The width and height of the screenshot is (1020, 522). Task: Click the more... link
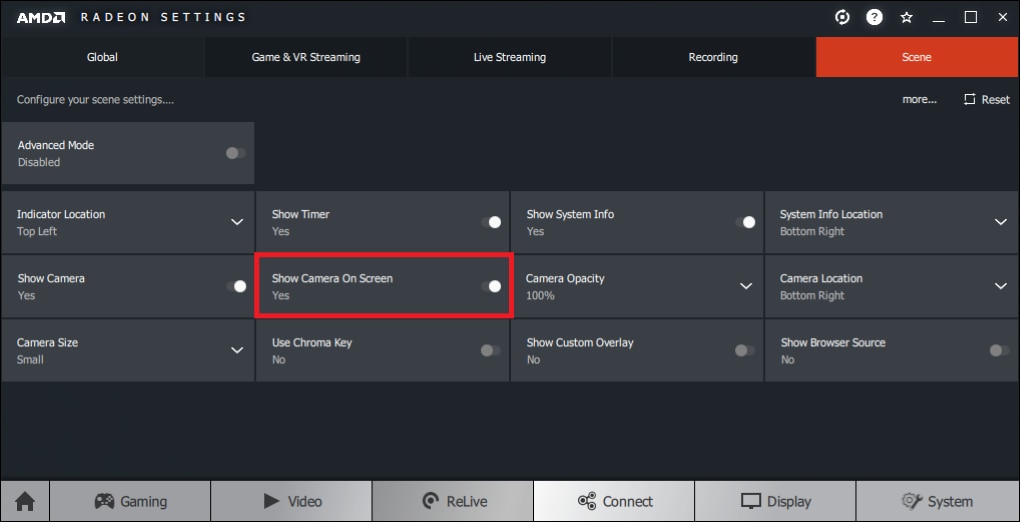coord(919,100)
